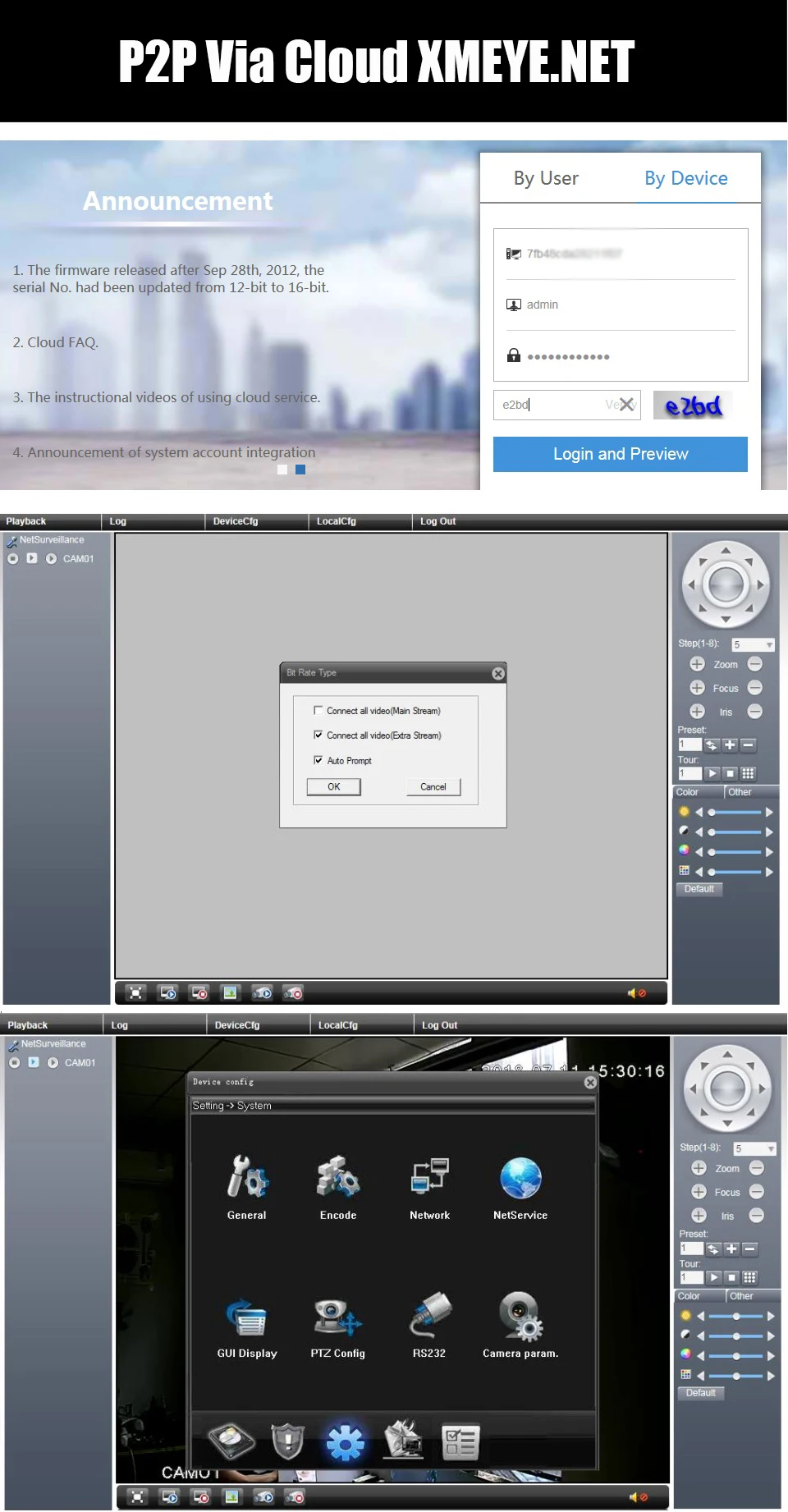Uncheck Connect all video(Extra Stream)
This screenshot has height=1512, width=788.
click(318, 735)
